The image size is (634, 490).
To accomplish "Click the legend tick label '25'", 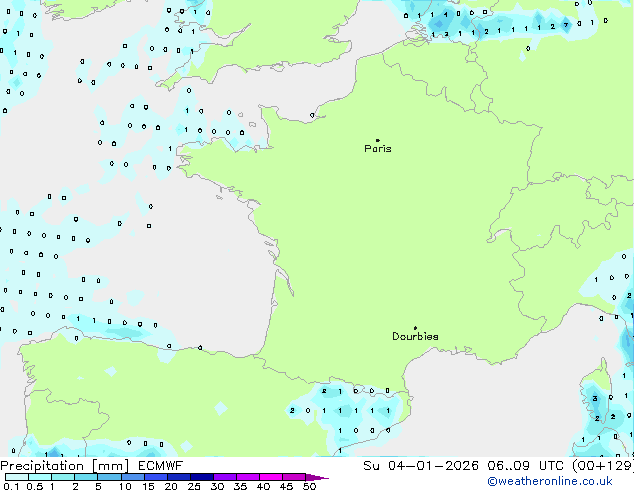I will [194, 486].
